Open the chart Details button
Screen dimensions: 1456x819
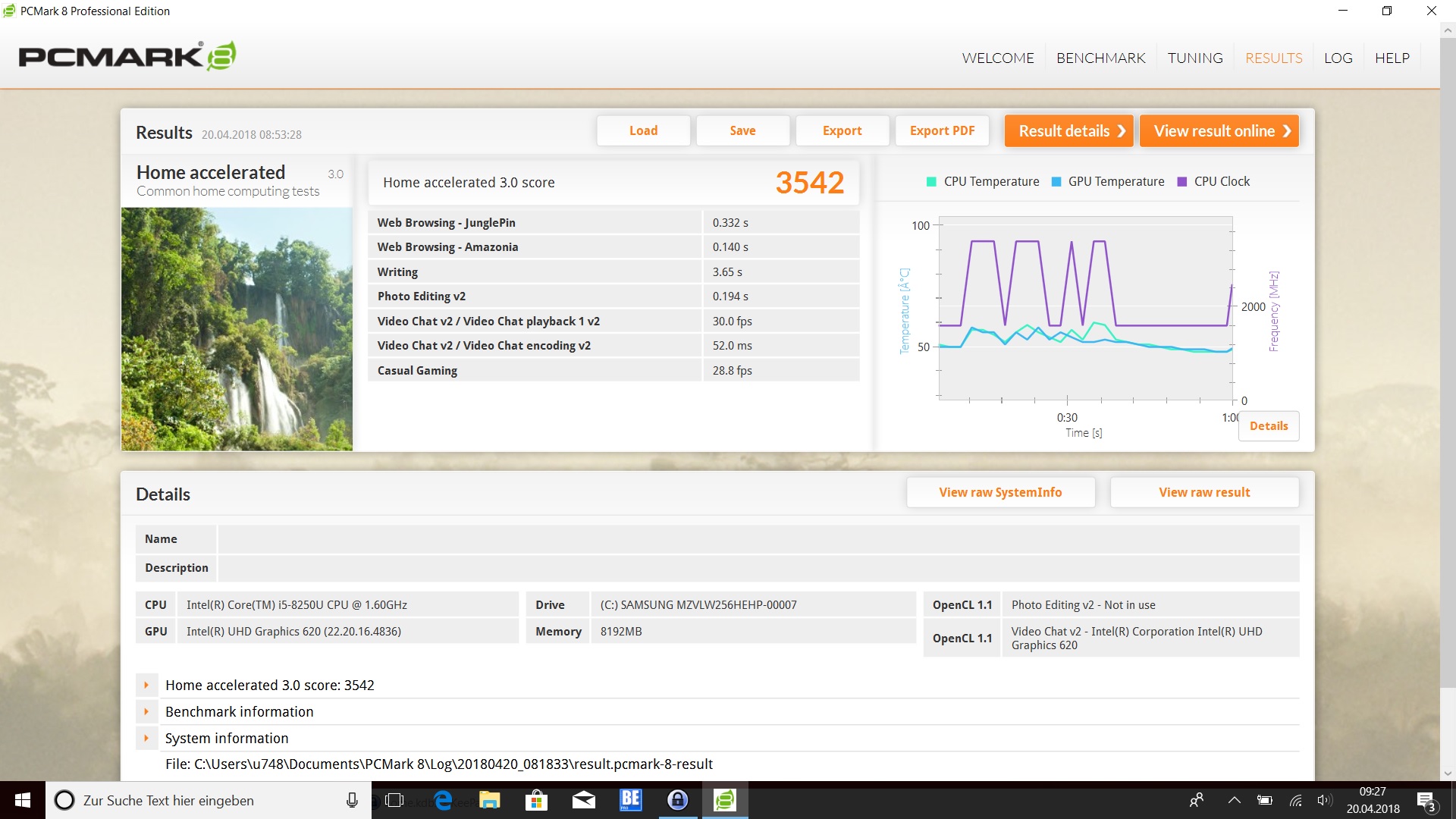point(1268,426)
